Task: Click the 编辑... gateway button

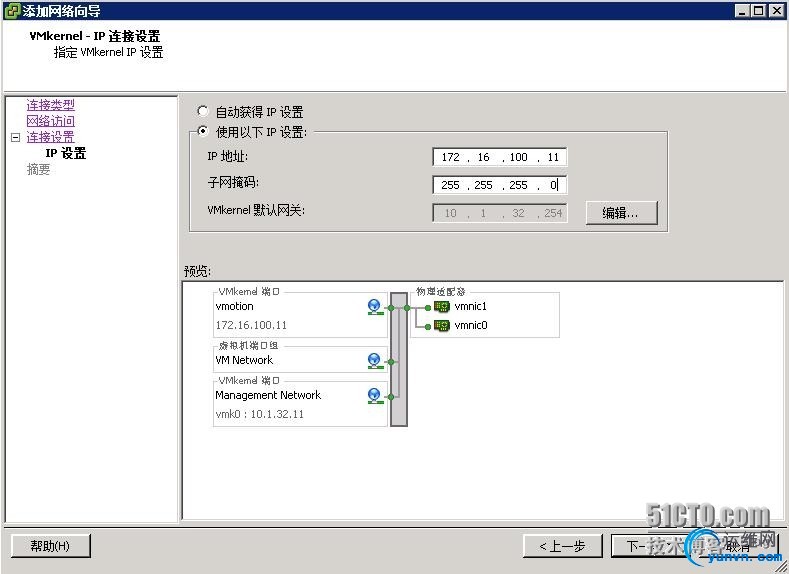Action: (x=621, y=213)
